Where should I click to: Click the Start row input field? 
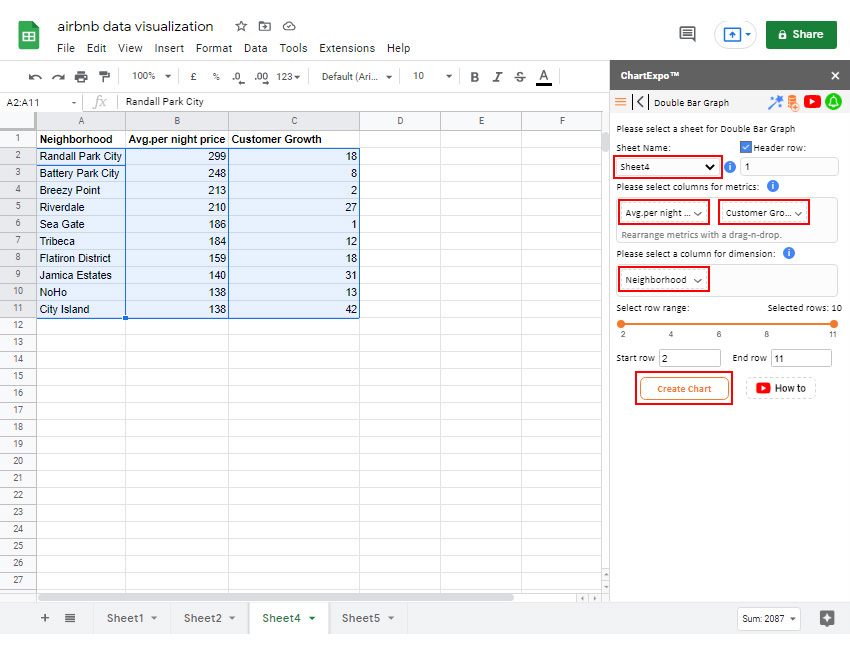pyautogui.click(x=690, y=358)
